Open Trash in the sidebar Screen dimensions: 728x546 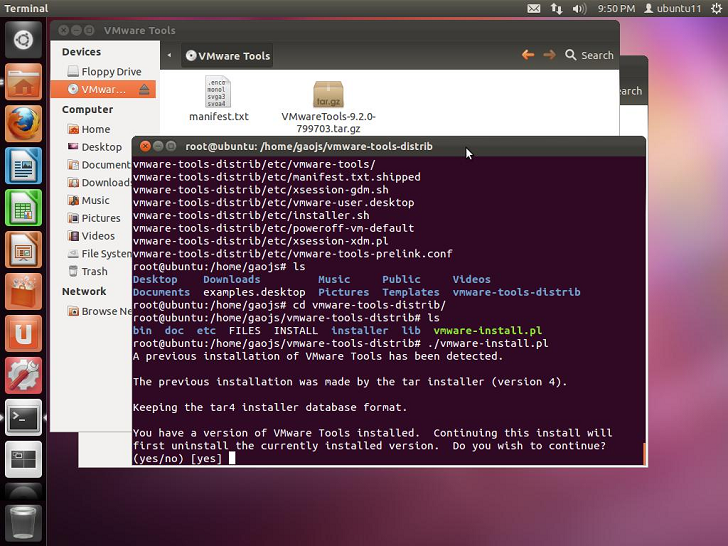pos(88,271)
